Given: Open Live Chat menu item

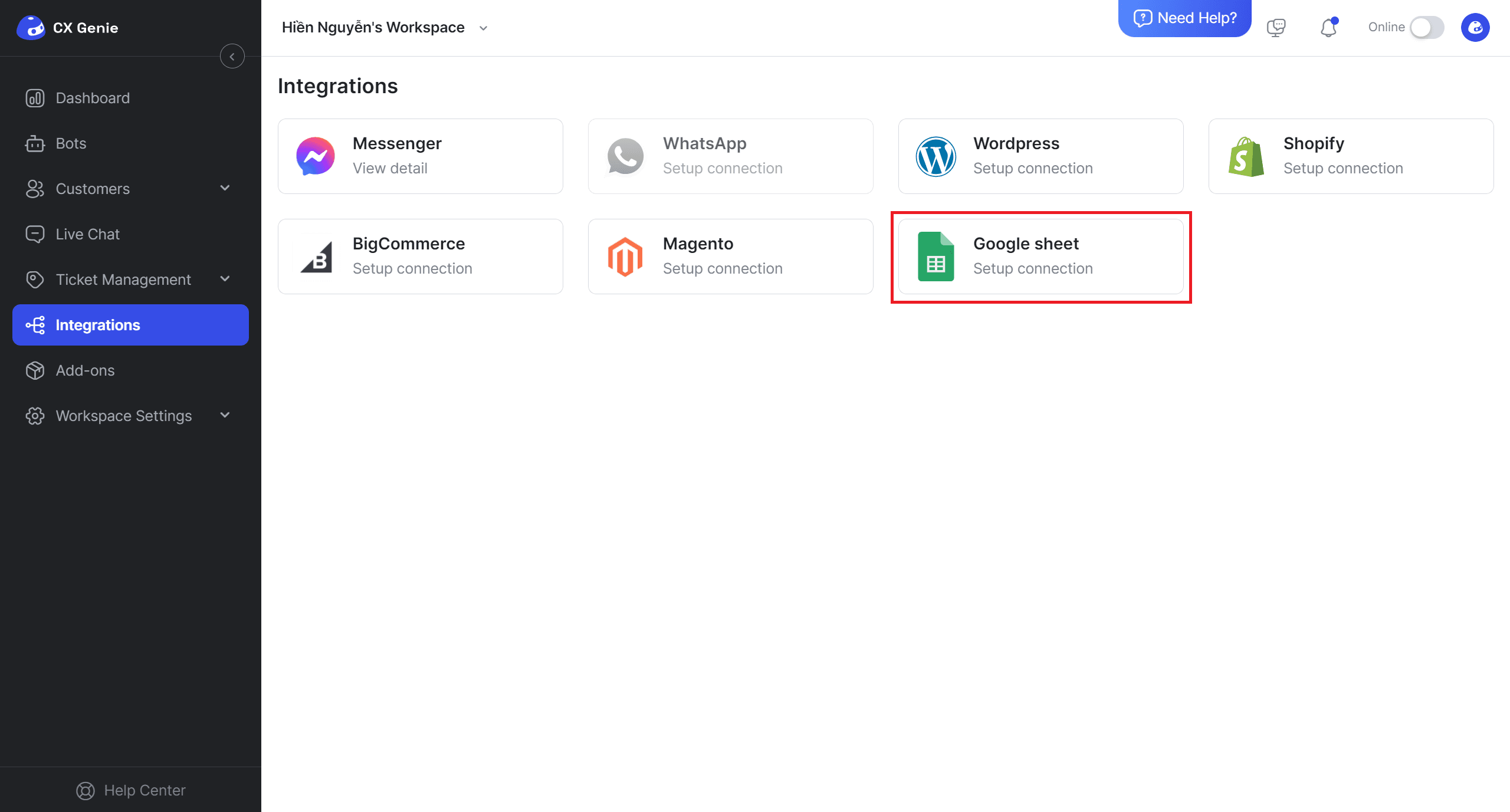Looking at the screenshot, I should (130, 234).
